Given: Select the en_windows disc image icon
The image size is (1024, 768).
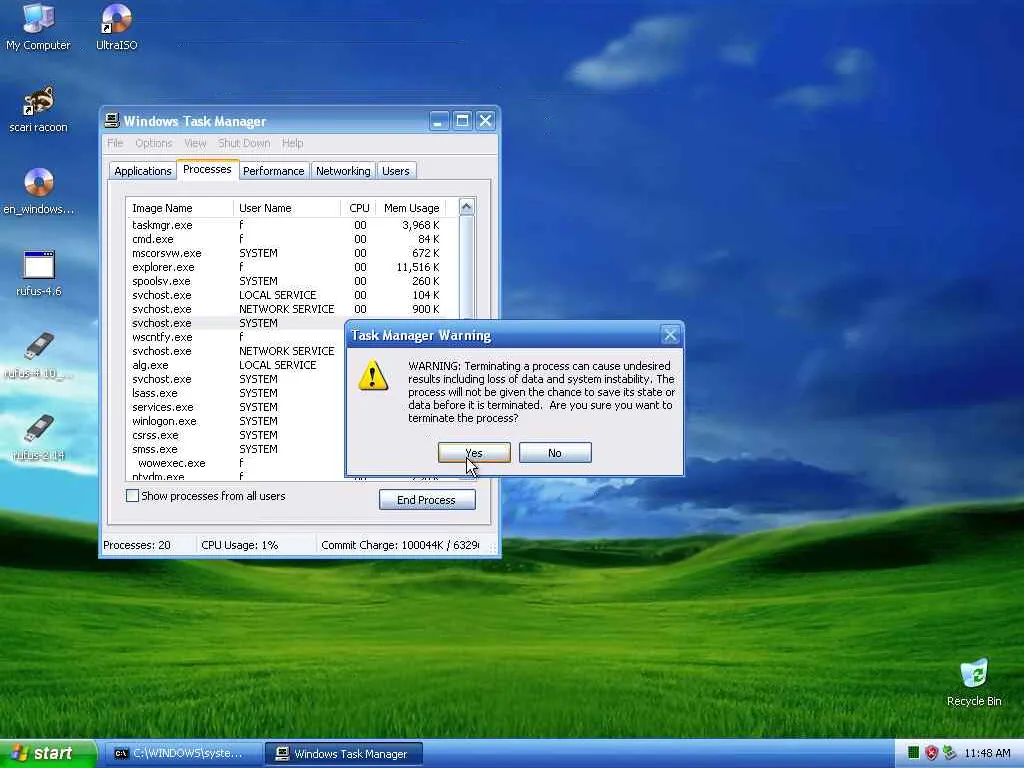Looking at the screenshot, I should (39, 191).
